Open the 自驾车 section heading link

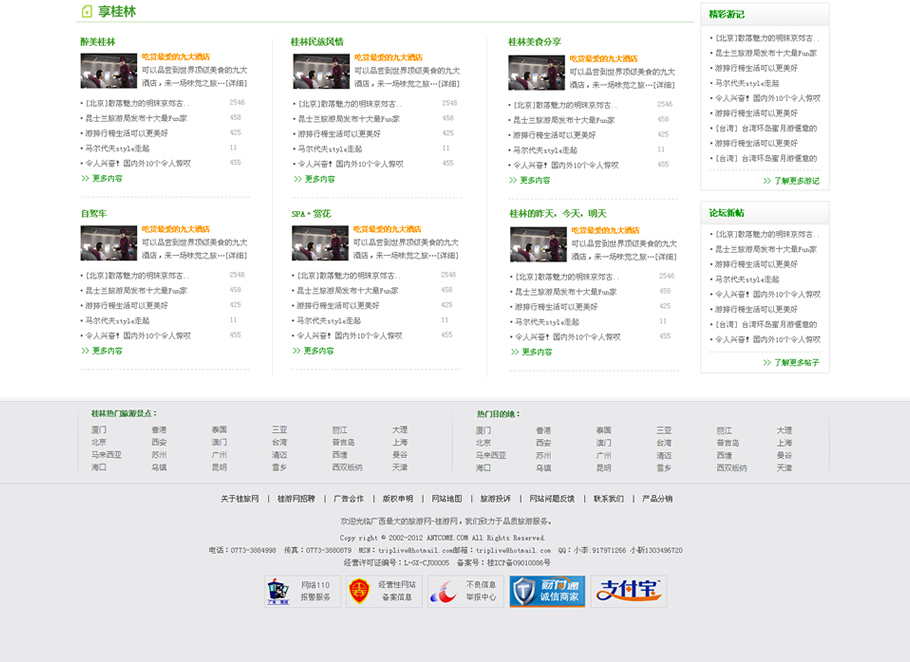pyautogui.click(x=94, y=214)
